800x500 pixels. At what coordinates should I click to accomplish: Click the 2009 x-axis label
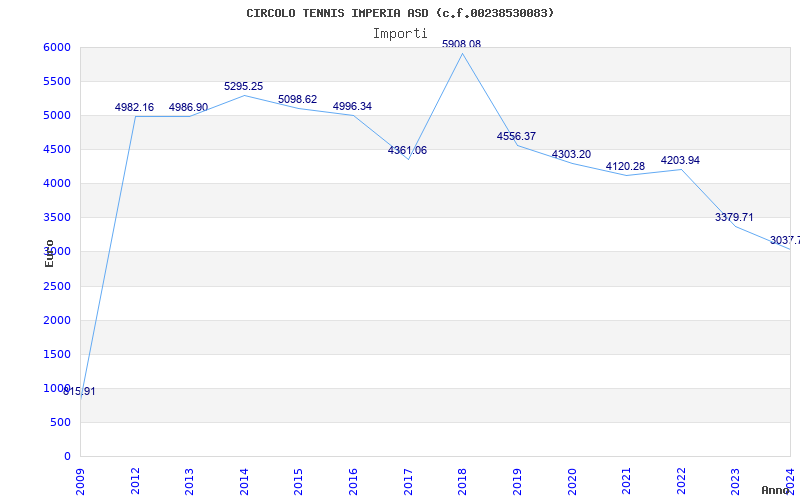click(80, 481)
